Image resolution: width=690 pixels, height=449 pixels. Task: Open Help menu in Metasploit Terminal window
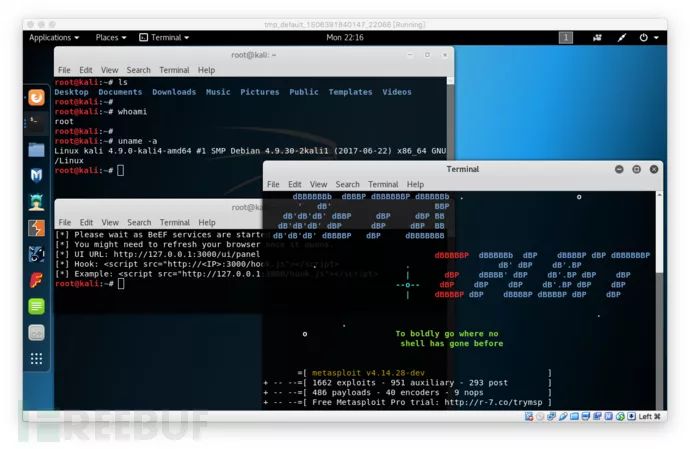pos(415,184)
